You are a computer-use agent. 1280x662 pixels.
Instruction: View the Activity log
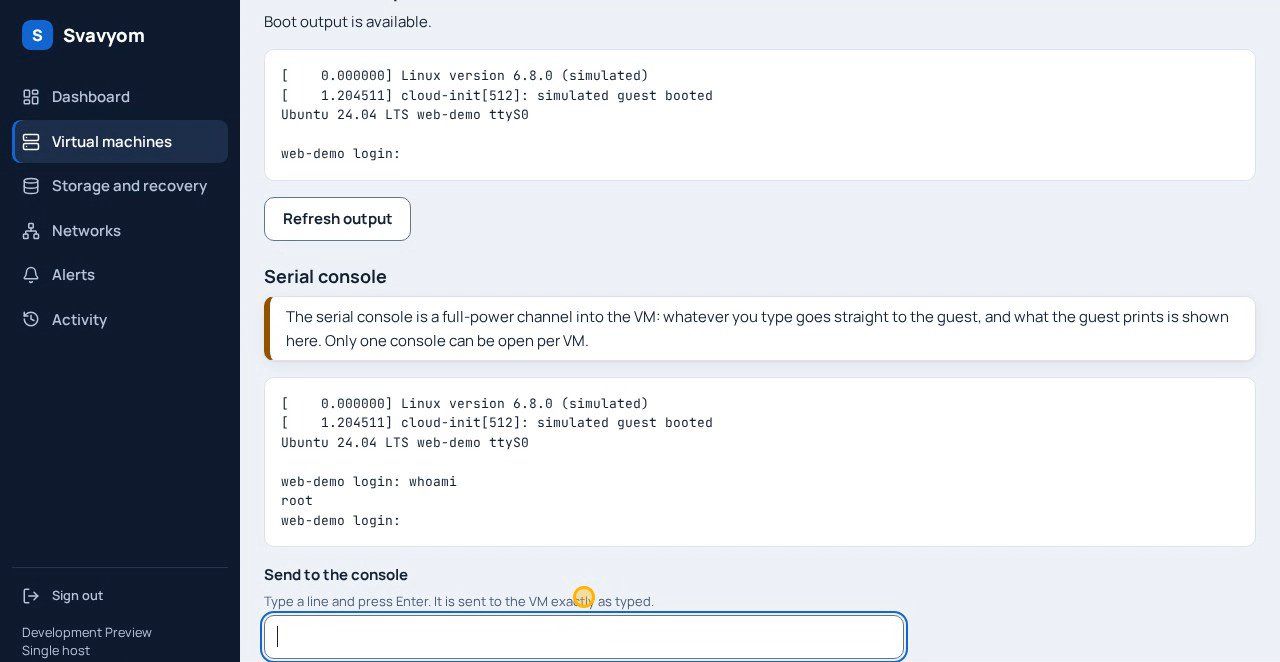coord(120,320)
